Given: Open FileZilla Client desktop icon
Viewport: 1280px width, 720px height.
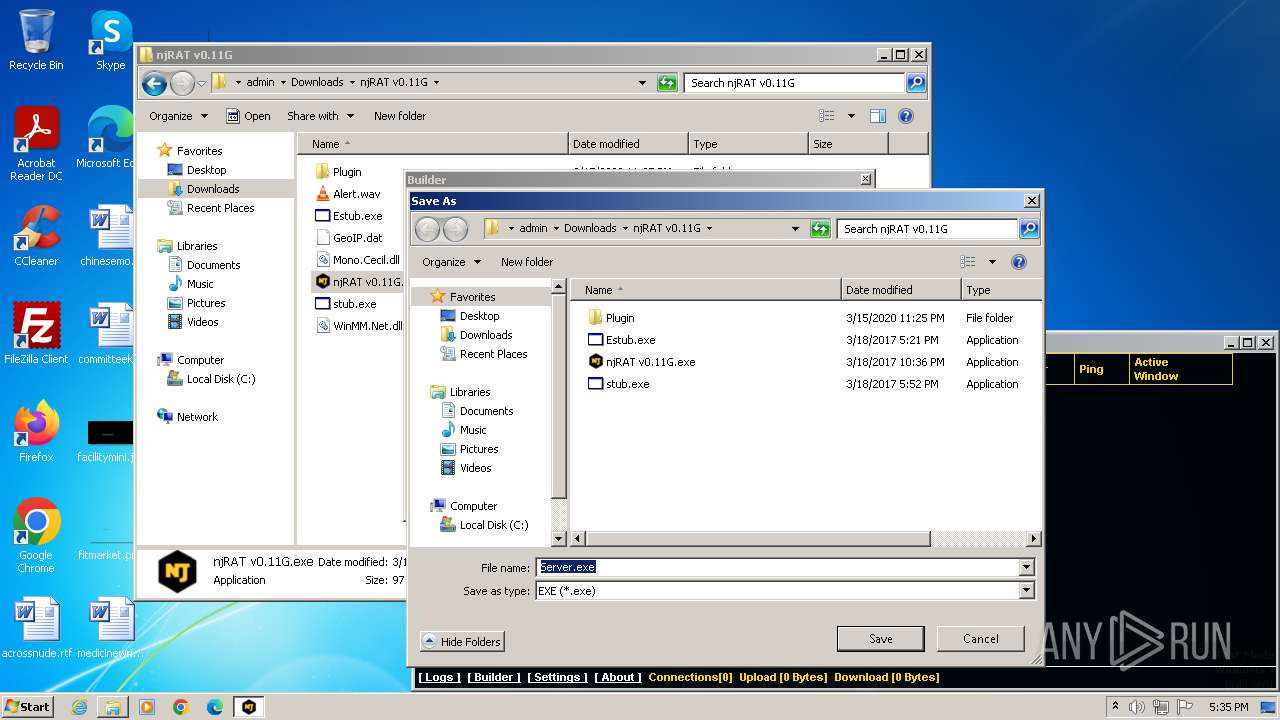Looking at the screenshot, I should click(x=36, y=334).
